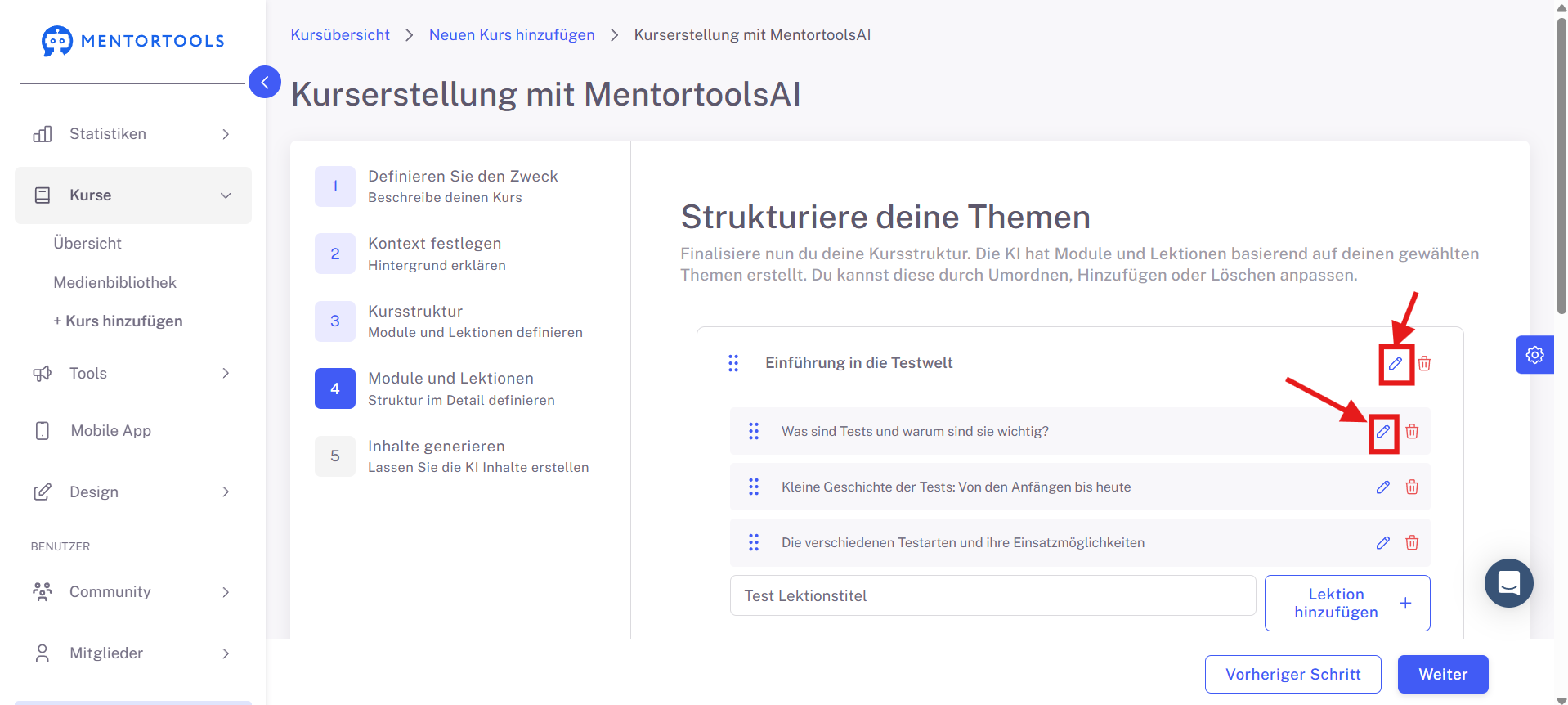Click lesson text 'Die verschiedenen Testarten und ihre Einsatzmöglichkeiten'
Viewport: 1568px width, 705px height.
pyautogui.click(x=963, y=543)
